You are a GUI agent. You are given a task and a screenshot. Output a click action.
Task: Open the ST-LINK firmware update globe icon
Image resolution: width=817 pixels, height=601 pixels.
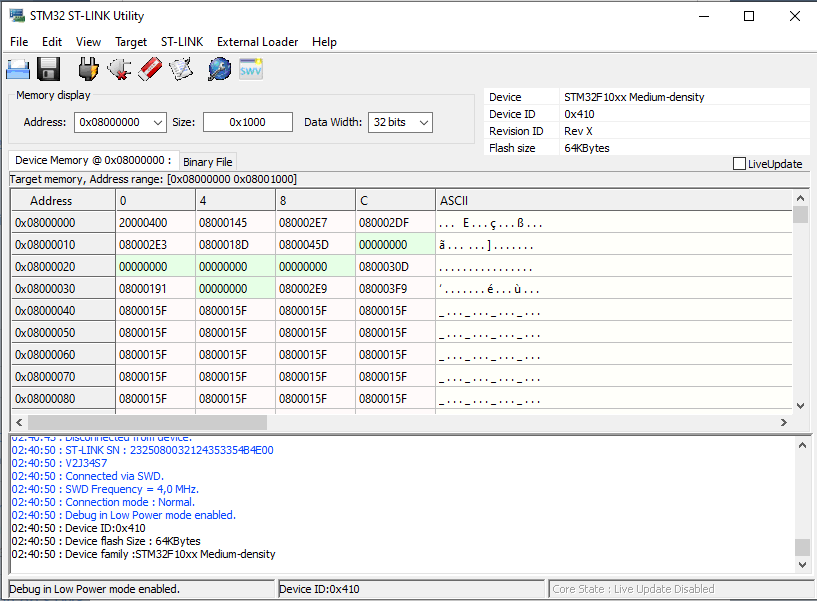[x=219, y=69]
